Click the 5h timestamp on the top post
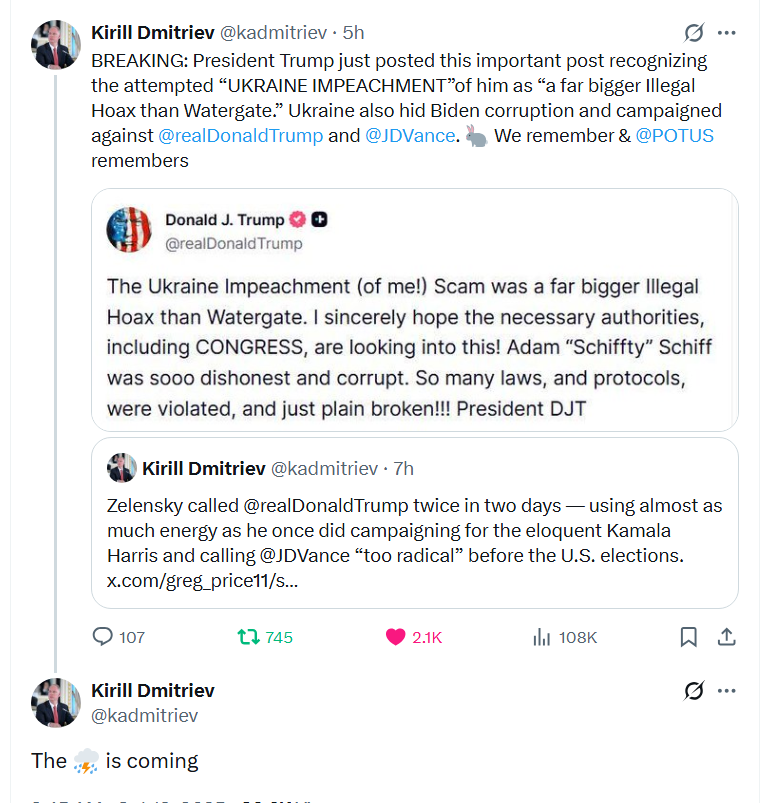 pyautogui.click(x=353, y=33)
